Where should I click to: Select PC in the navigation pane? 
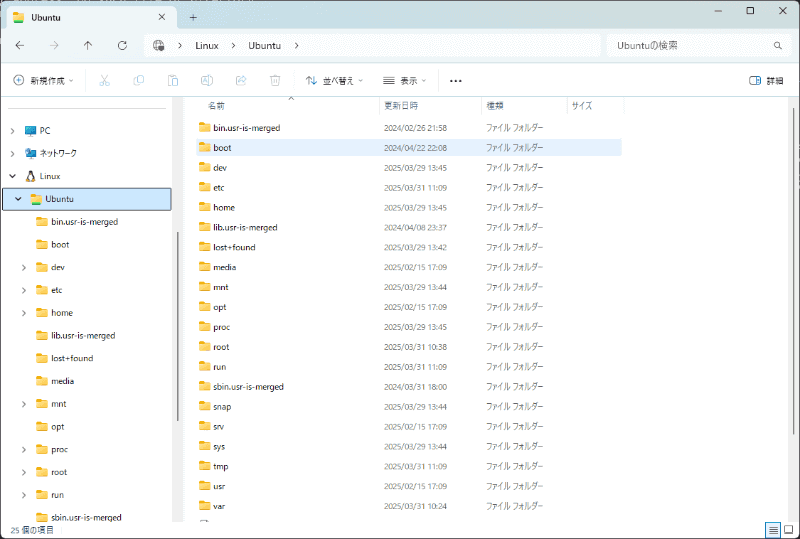click(x=38, y=131)
